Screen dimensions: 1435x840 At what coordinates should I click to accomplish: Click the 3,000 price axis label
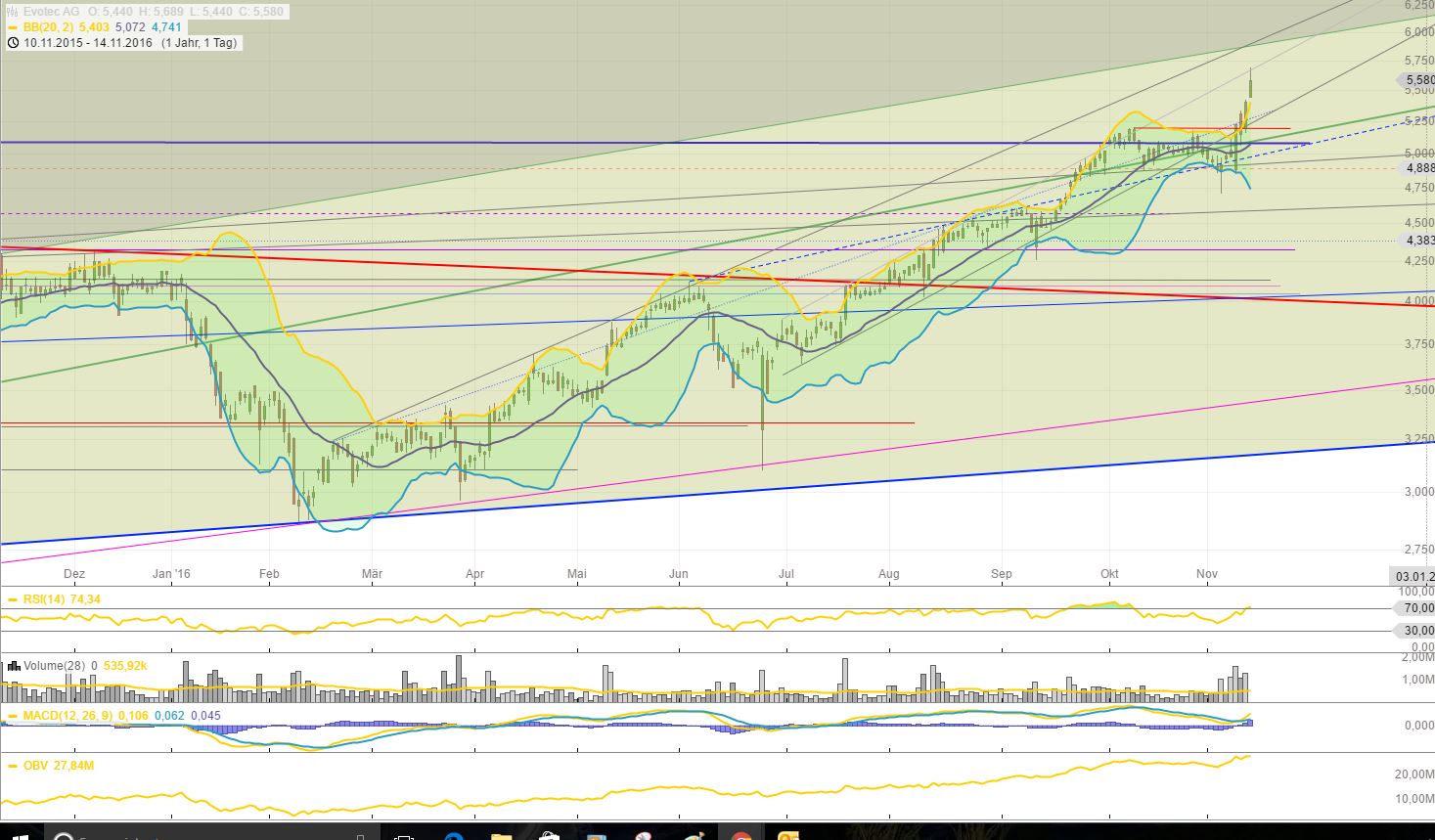pyautogui.click(x=1419, y=492)
